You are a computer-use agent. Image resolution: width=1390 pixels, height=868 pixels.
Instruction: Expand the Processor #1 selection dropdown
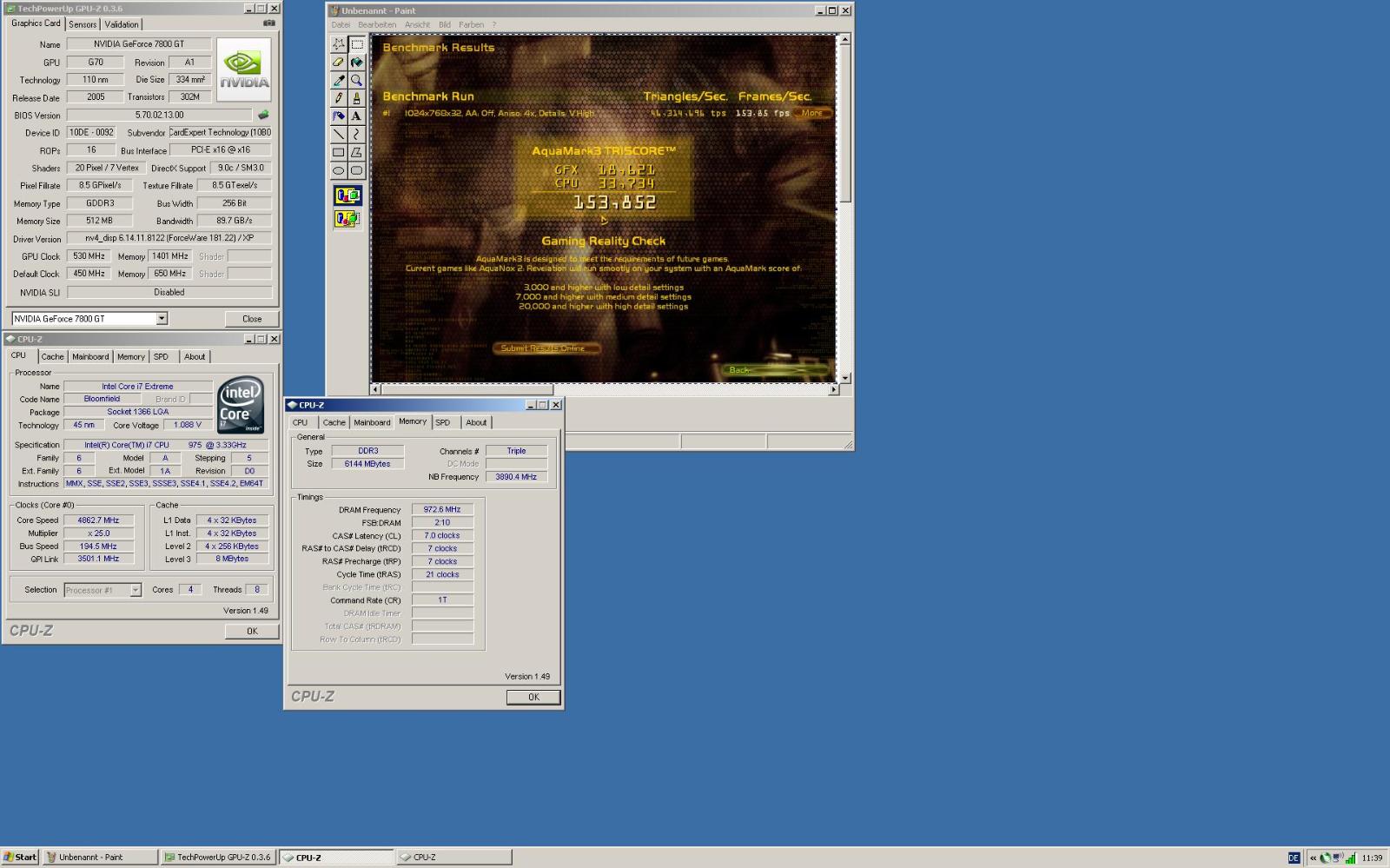[x=136, y=590]
